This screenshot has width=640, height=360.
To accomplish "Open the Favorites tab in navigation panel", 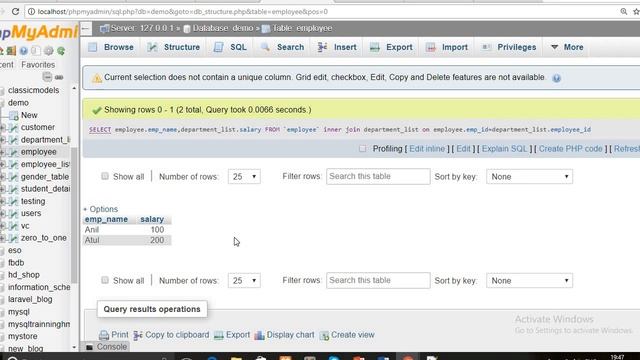I will 38,65.
